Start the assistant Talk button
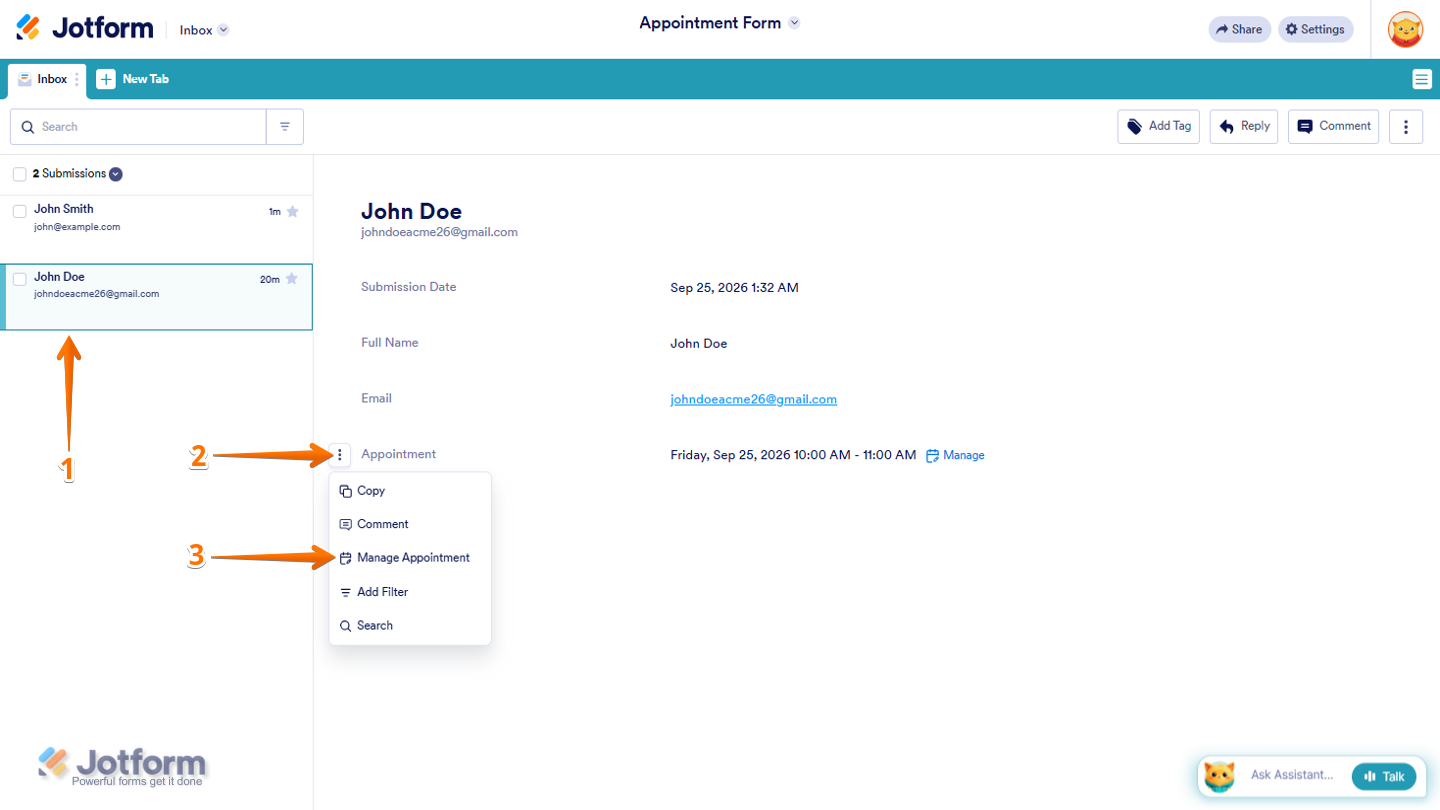This screenshot has width=1440, height=810. point(1384,776)
